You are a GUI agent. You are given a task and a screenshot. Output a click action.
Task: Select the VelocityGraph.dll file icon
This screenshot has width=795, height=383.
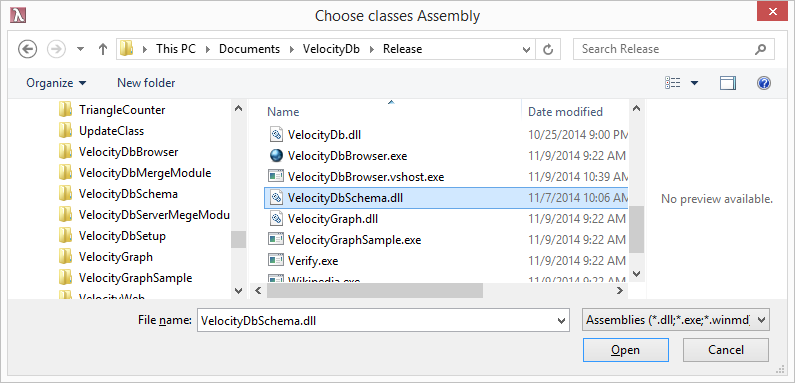[275, 219]
